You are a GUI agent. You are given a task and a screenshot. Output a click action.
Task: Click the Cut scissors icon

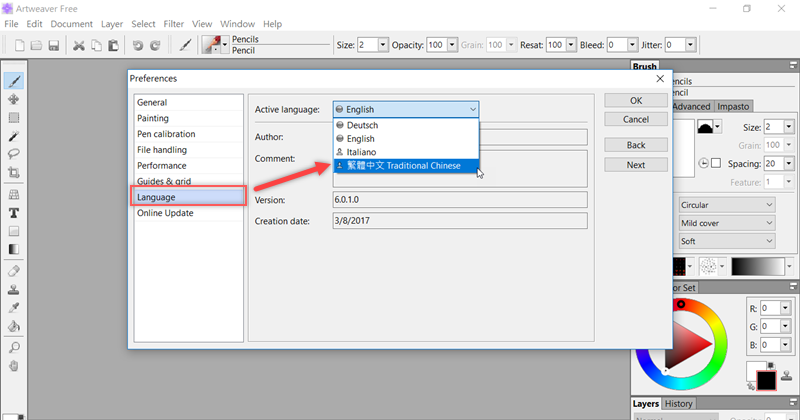(77, 45)
